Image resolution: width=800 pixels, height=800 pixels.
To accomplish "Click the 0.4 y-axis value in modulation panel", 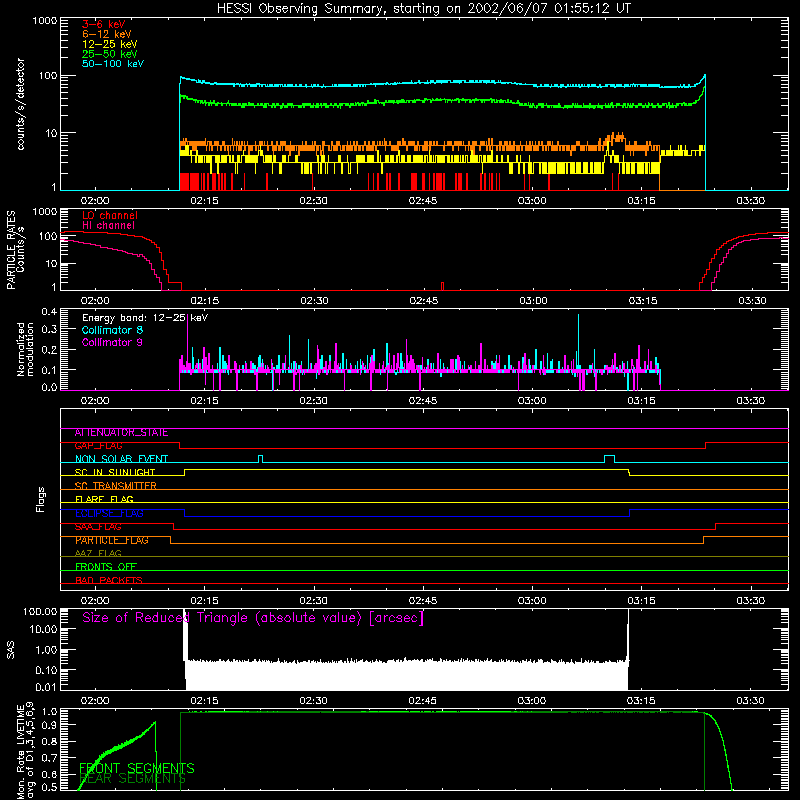I will click(49, 312).
